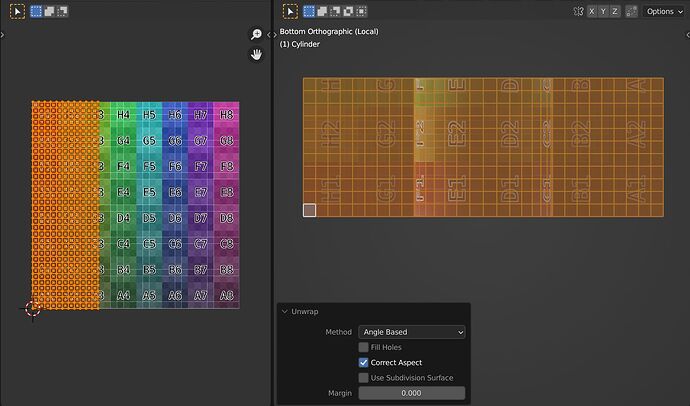Activate the pan hand icon in UV editor
The height and width of the screenshot is (406, 690).
tap(256, 55)
